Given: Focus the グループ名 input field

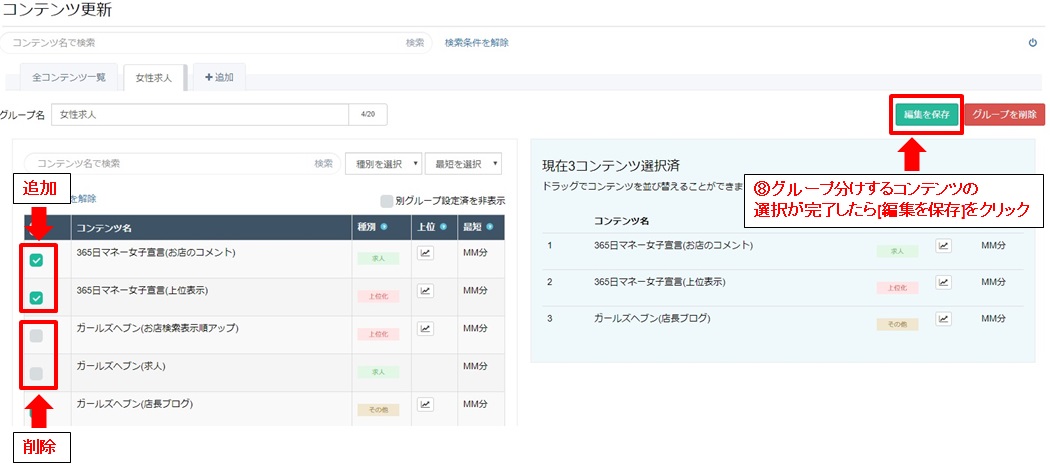Looking at the screenshot, I should click(x=200, y=115).
